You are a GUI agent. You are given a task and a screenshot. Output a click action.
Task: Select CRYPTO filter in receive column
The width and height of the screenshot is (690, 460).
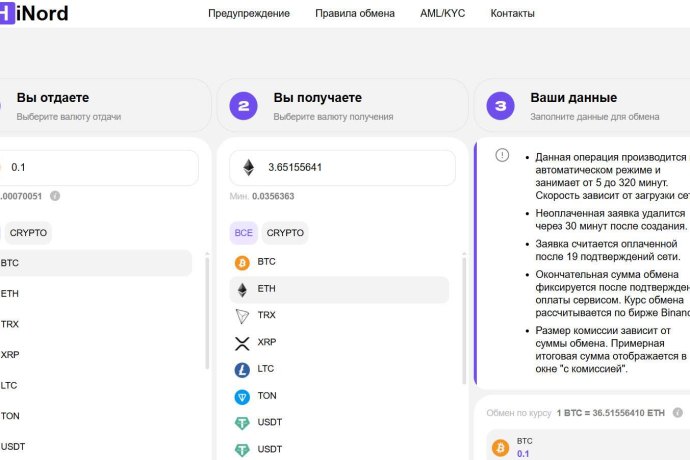pos(285,233)
